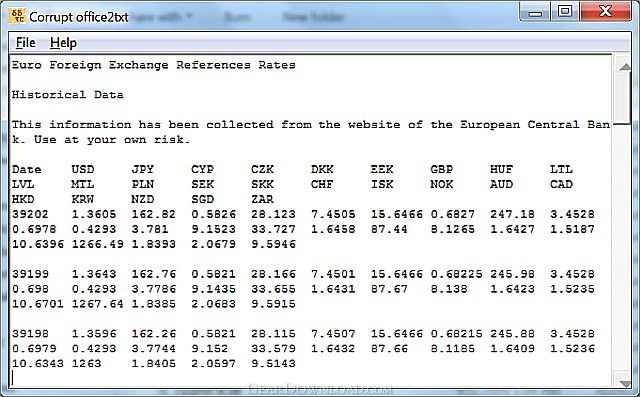640x397 pixels.
Task: Click the window title bar text
Action: click(79, 17)
